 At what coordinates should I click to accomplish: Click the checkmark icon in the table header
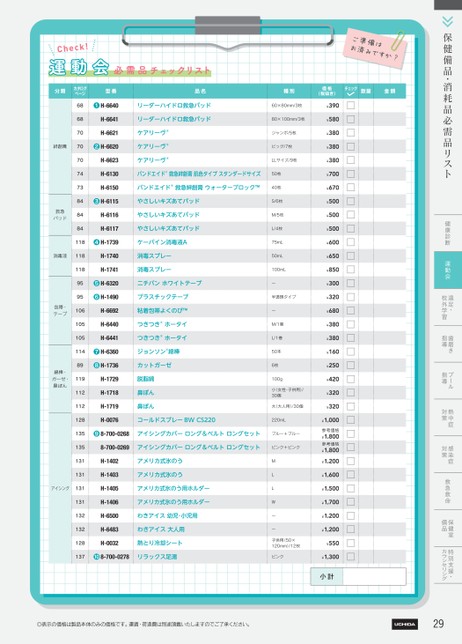point(351,94)
